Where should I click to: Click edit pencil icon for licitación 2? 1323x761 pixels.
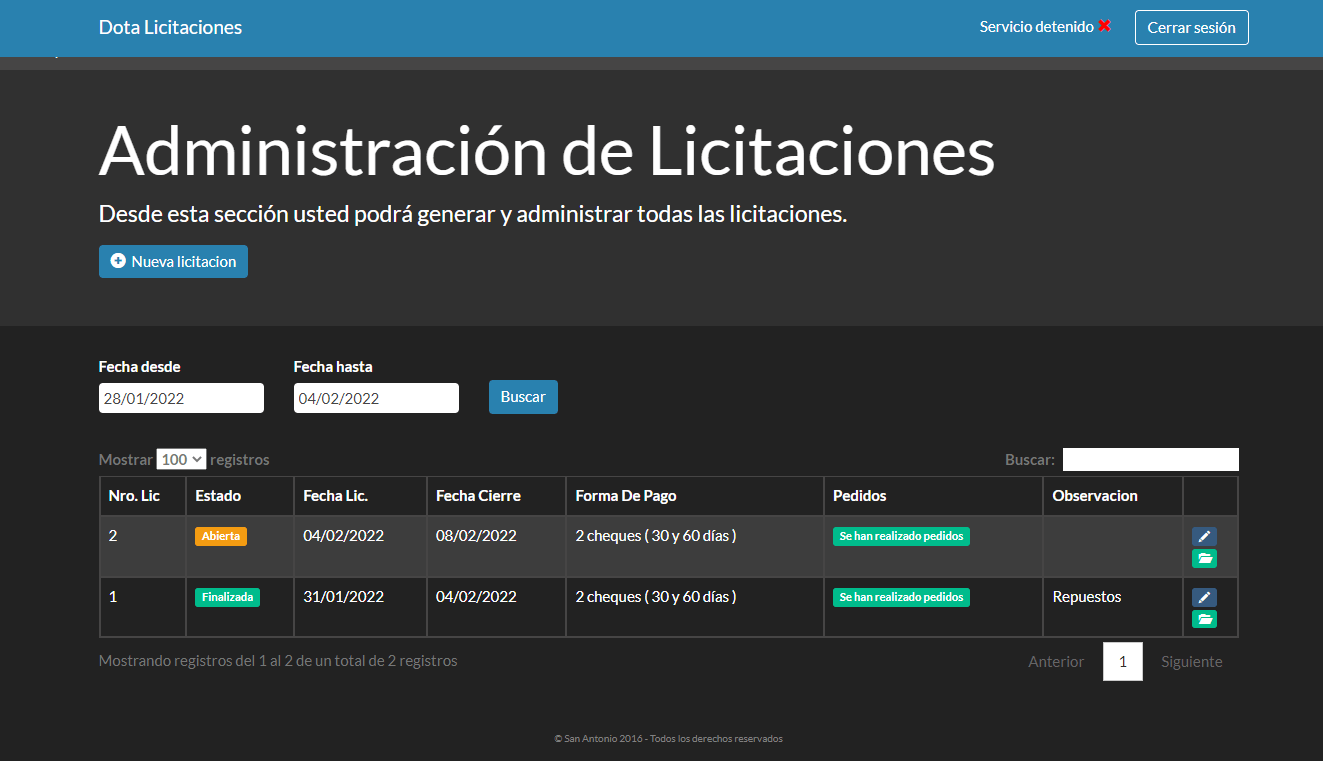[1204, 537]
